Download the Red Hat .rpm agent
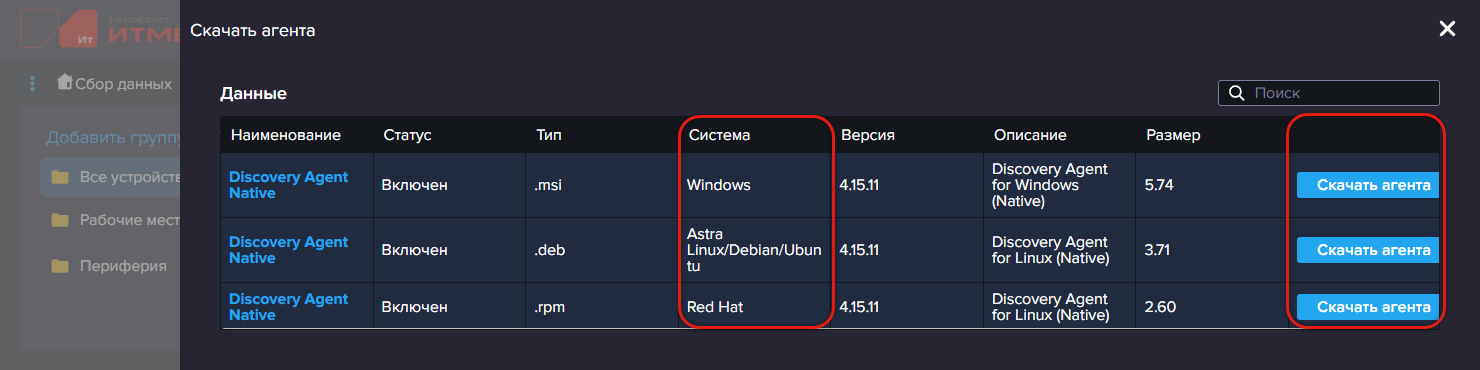This screenshot has height=370, width=1480. [1367, 307]
